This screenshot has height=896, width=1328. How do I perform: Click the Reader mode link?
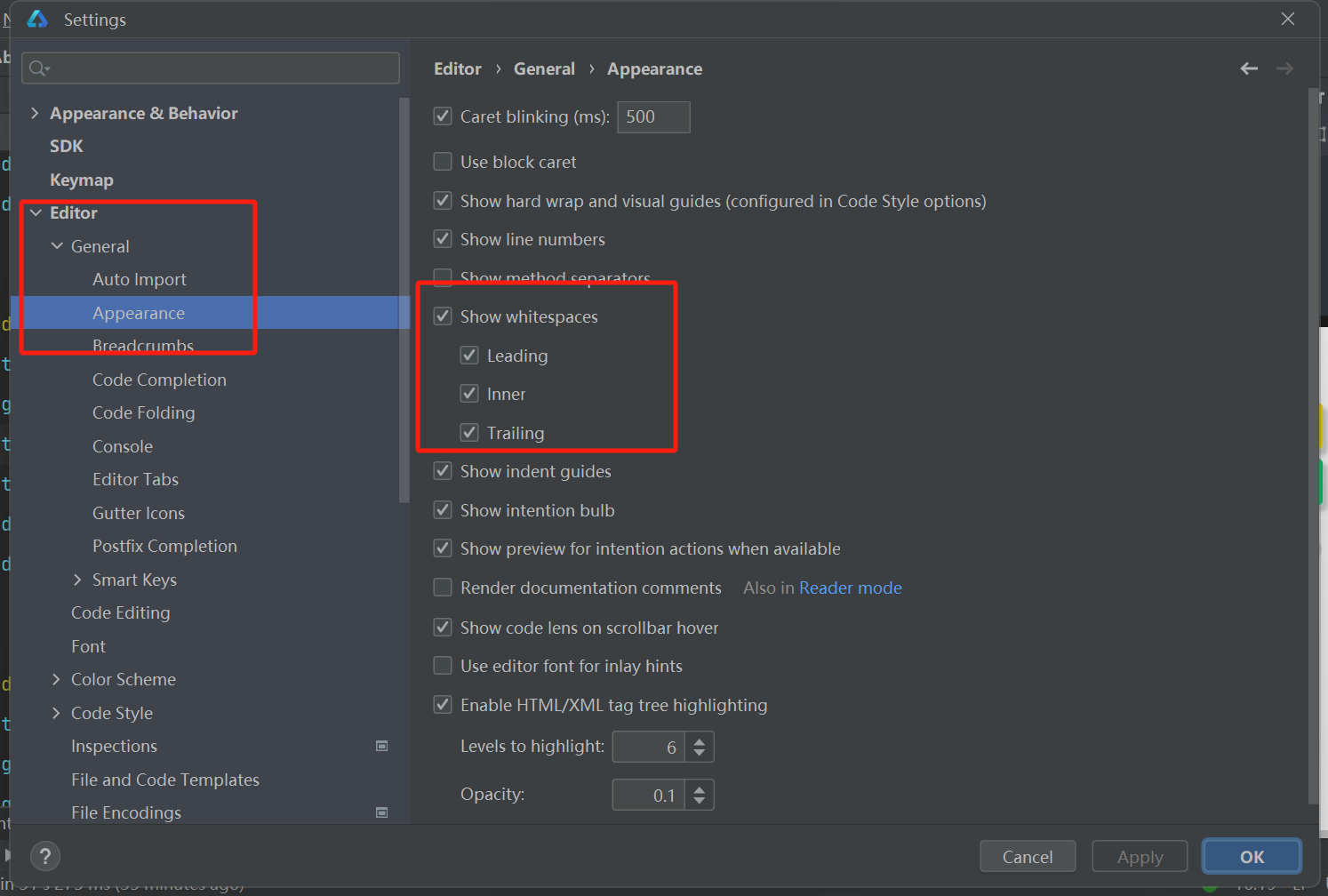point(850,588)
